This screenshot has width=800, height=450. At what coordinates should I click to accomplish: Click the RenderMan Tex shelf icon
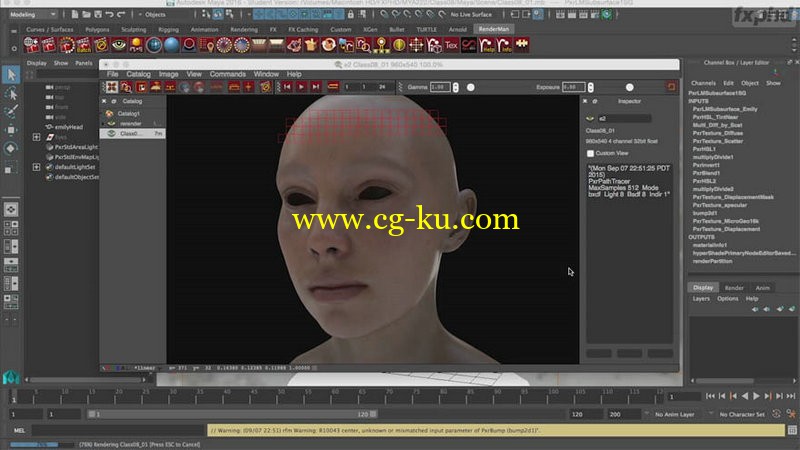tap(451, 45)
